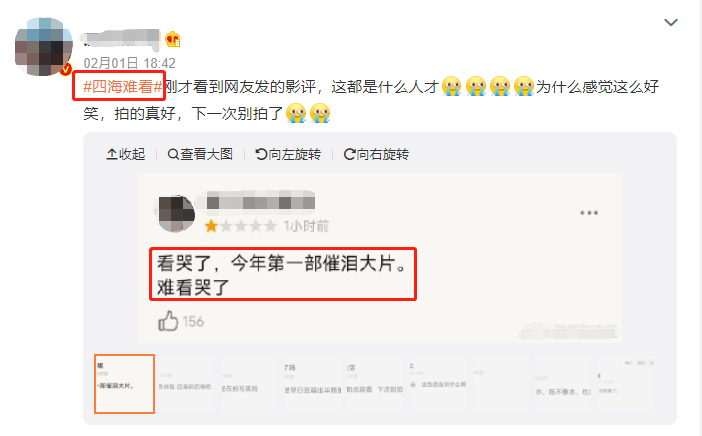Expand the post options chevron menu

671,22
